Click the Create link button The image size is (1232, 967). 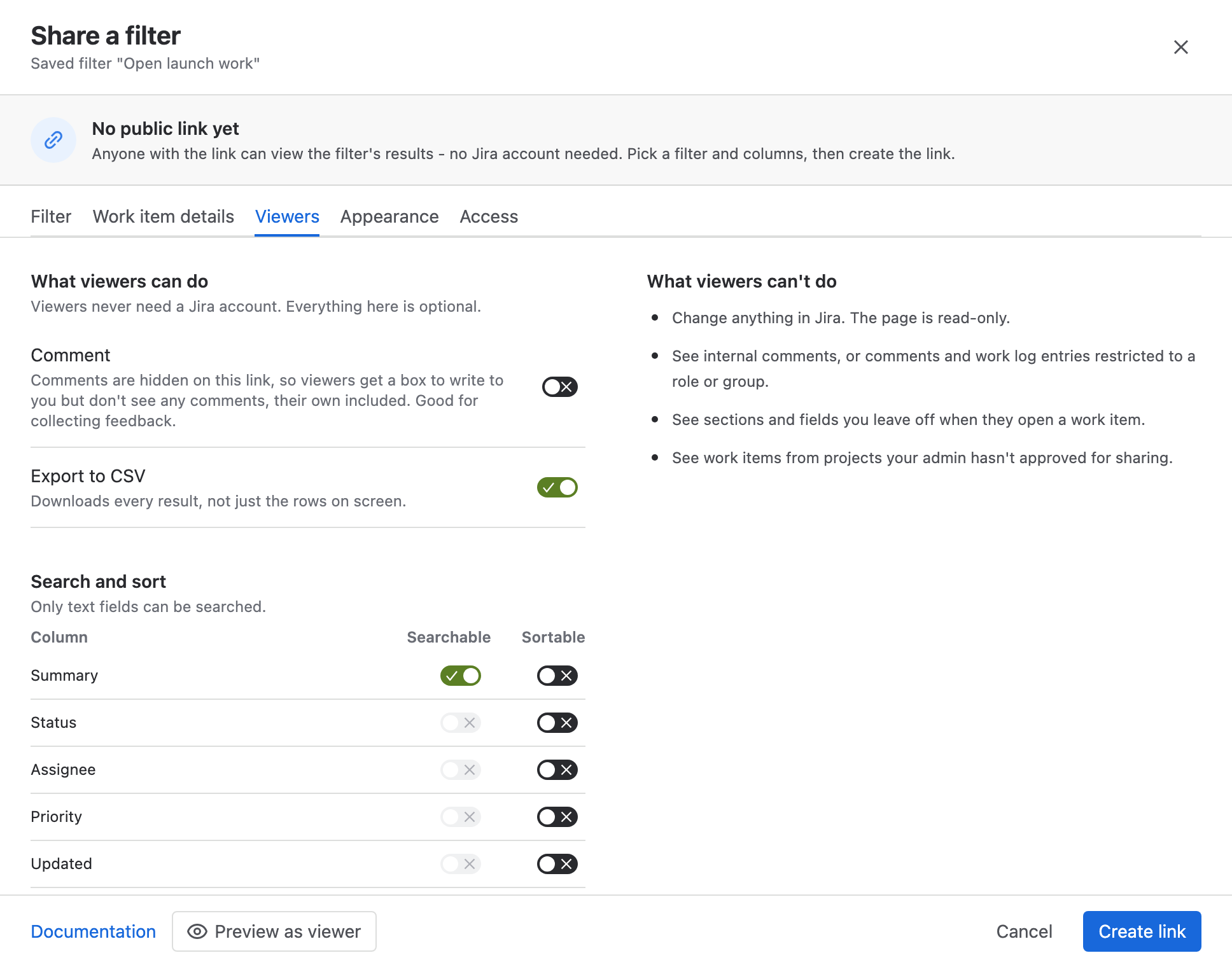[1142, 931]
